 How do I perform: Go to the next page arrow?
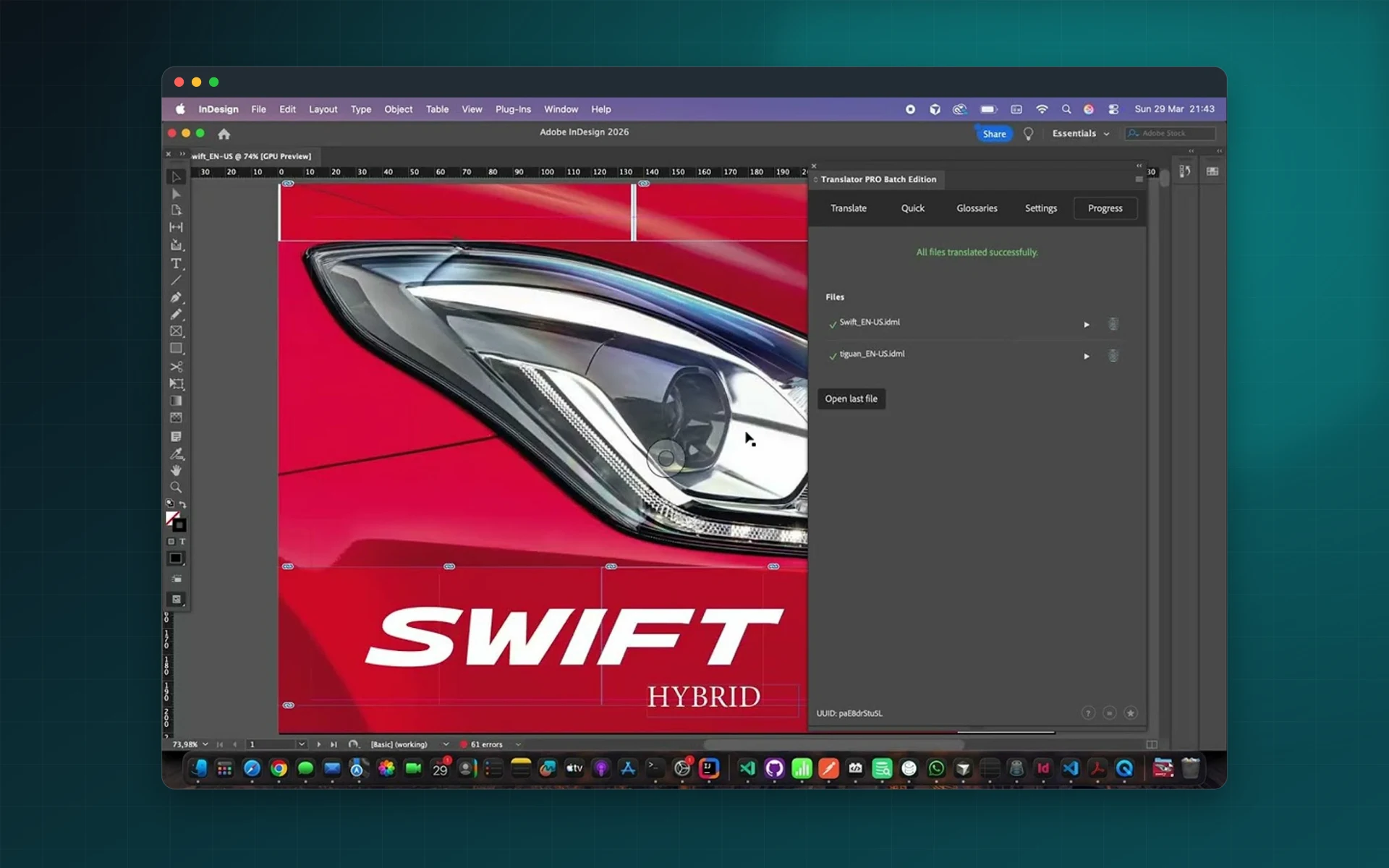(319, 744)
